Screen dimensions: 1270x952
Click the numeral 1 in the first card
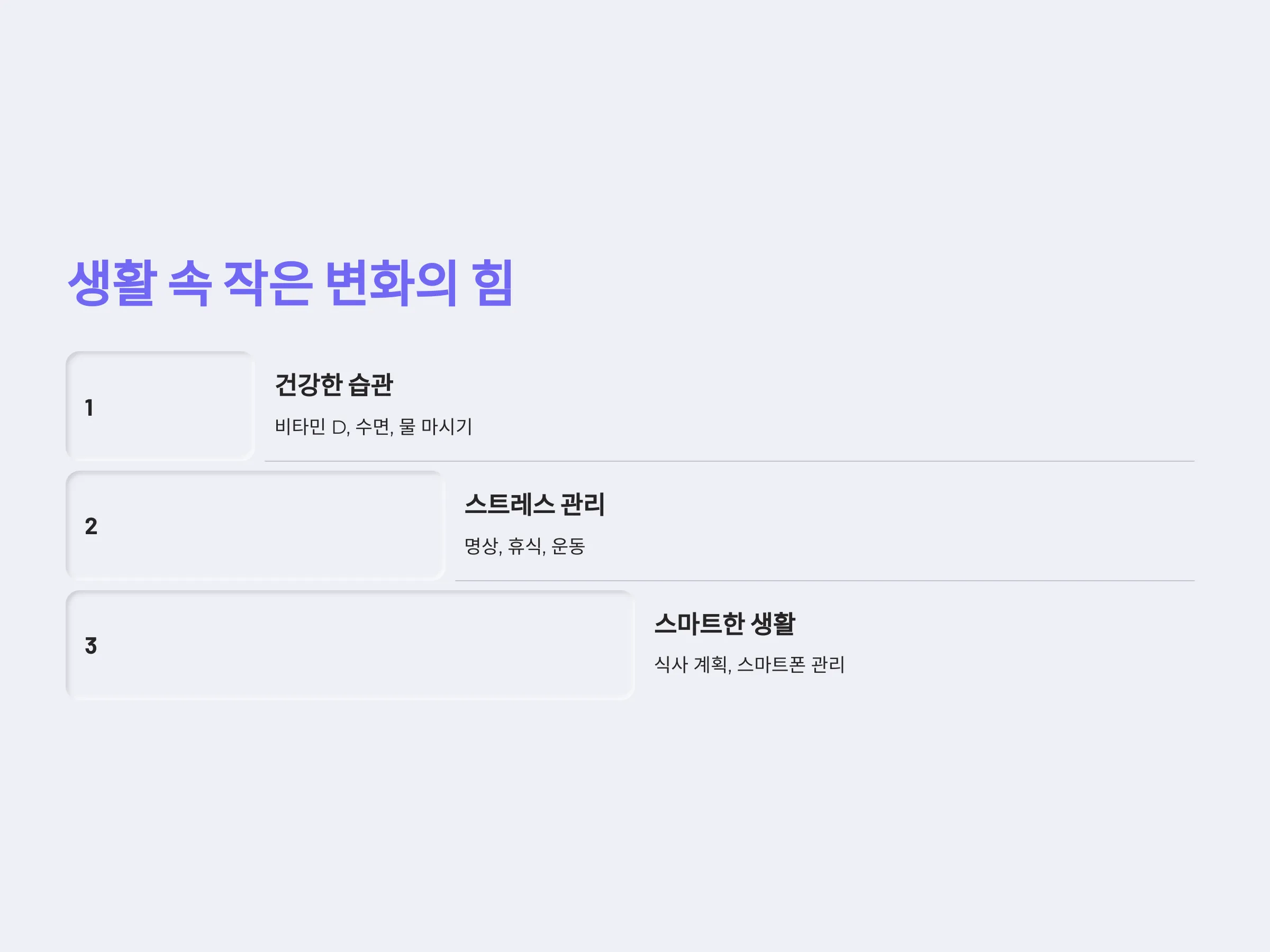click(x=89, y=407)
